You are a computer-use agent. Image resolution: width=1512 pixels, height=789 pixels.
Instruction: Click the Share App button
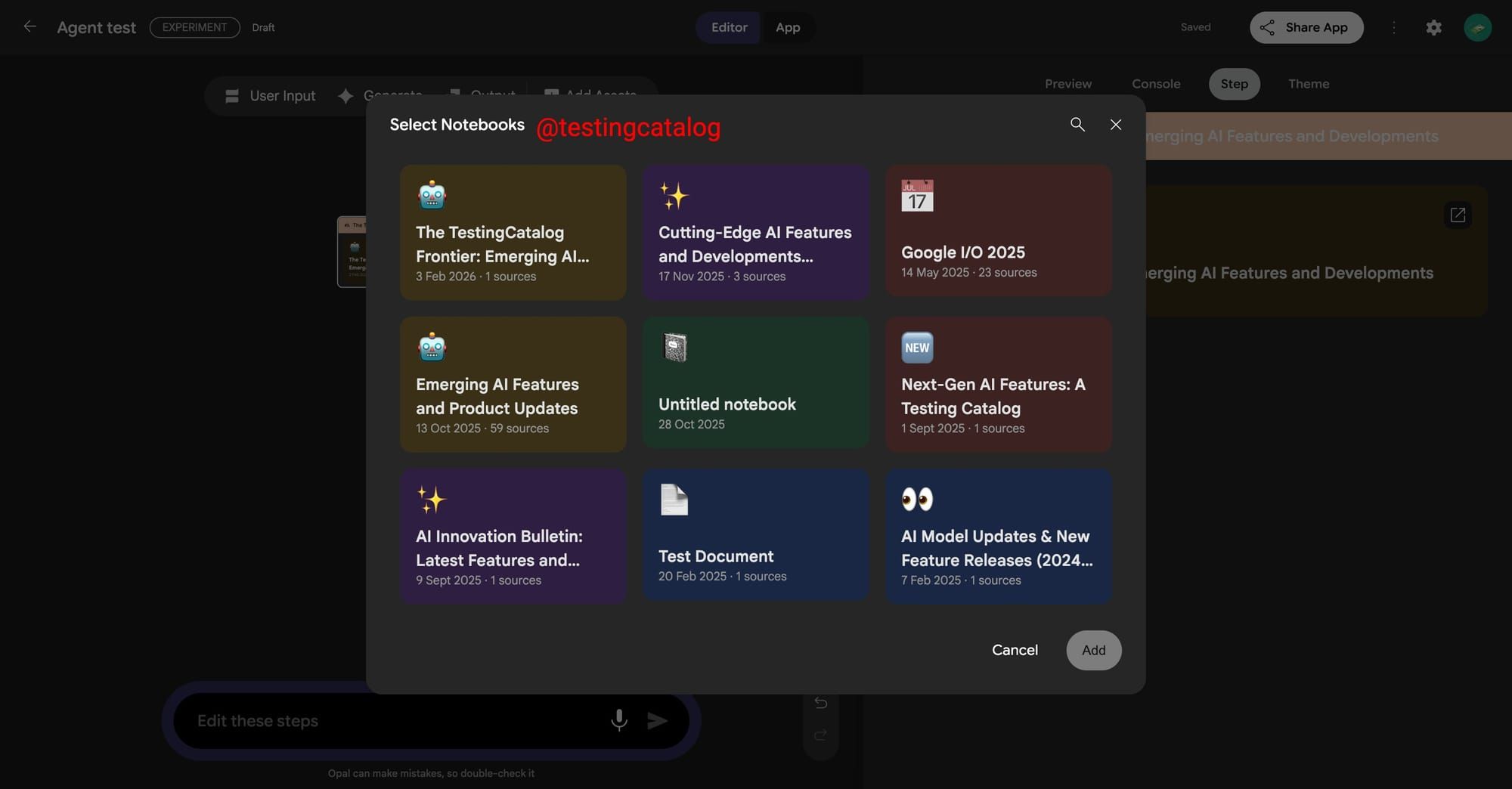[1306, 27]
